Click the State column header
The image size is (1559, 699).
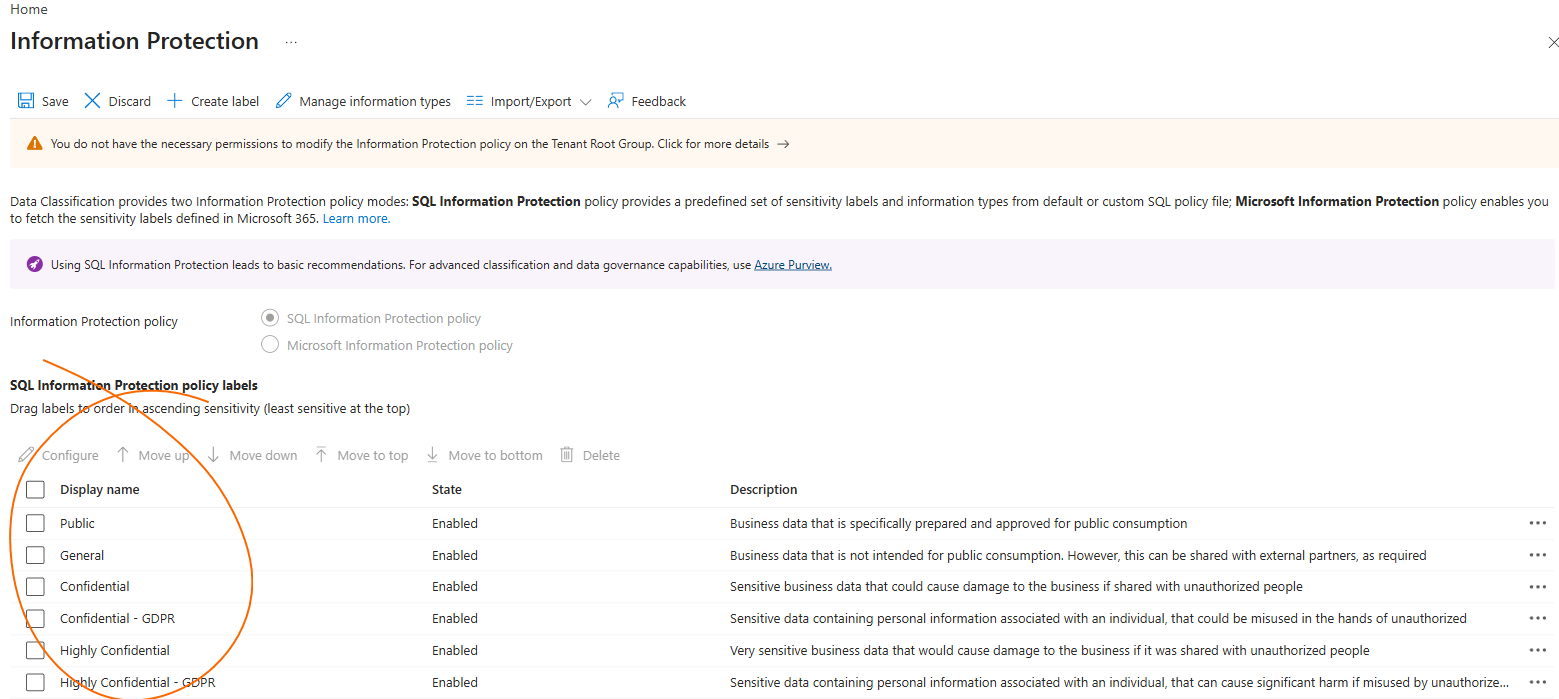(x=447, y=490)
